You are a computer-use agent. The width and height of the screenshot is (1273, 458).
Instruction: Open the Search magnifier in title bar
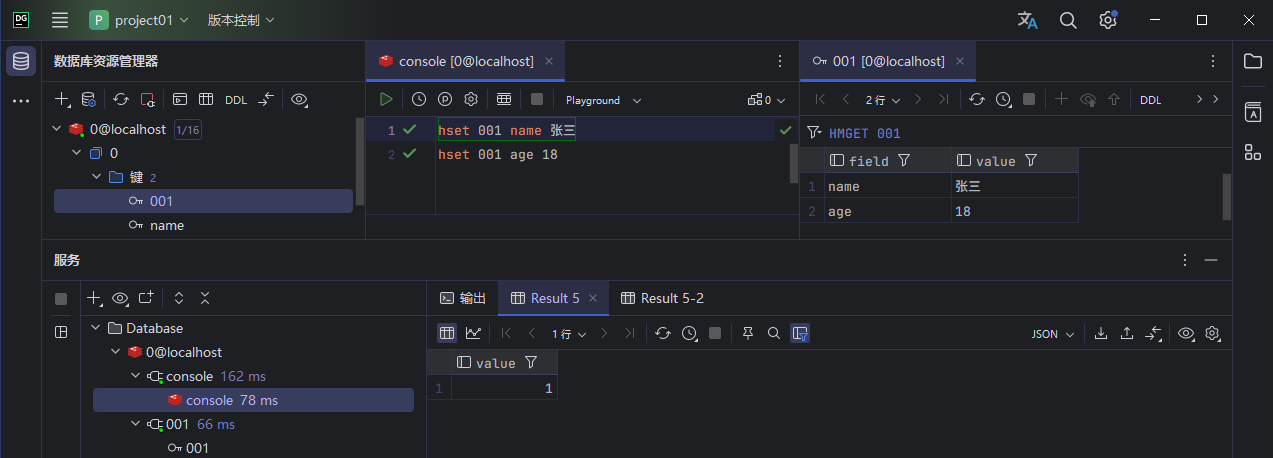tap(1068, 20)
